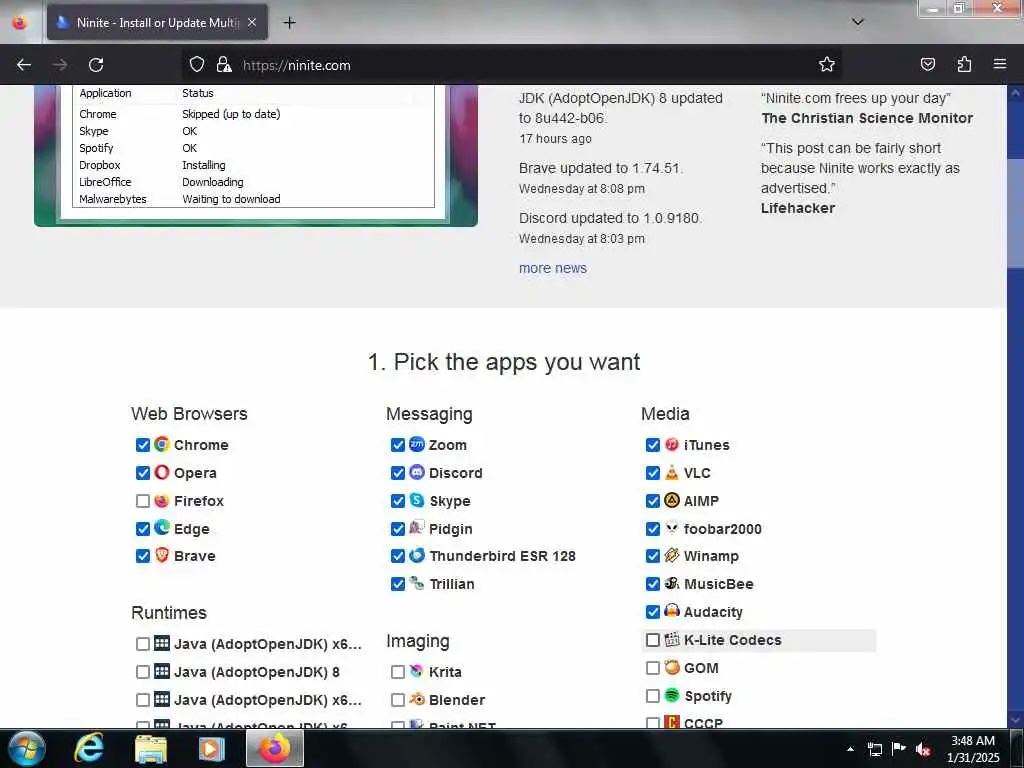This screenshot has height=768, width=1024.
Task: Reload the current page
Action: coord(96,65)
